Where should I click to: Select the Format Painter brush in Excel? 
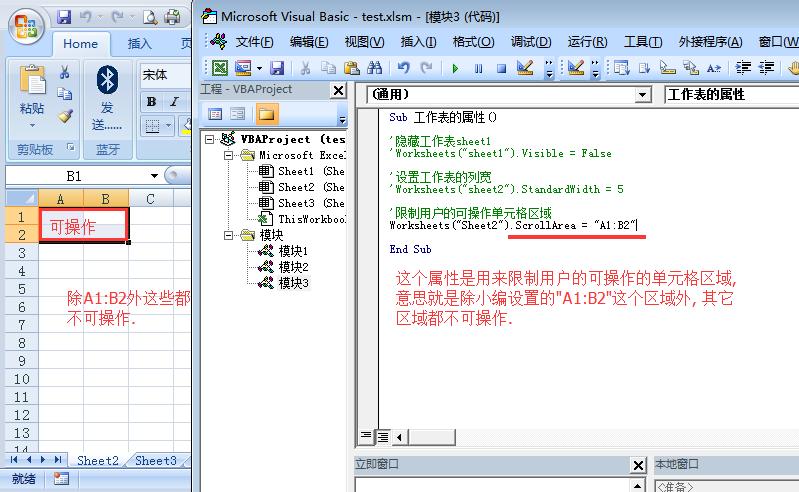point(65,116)
